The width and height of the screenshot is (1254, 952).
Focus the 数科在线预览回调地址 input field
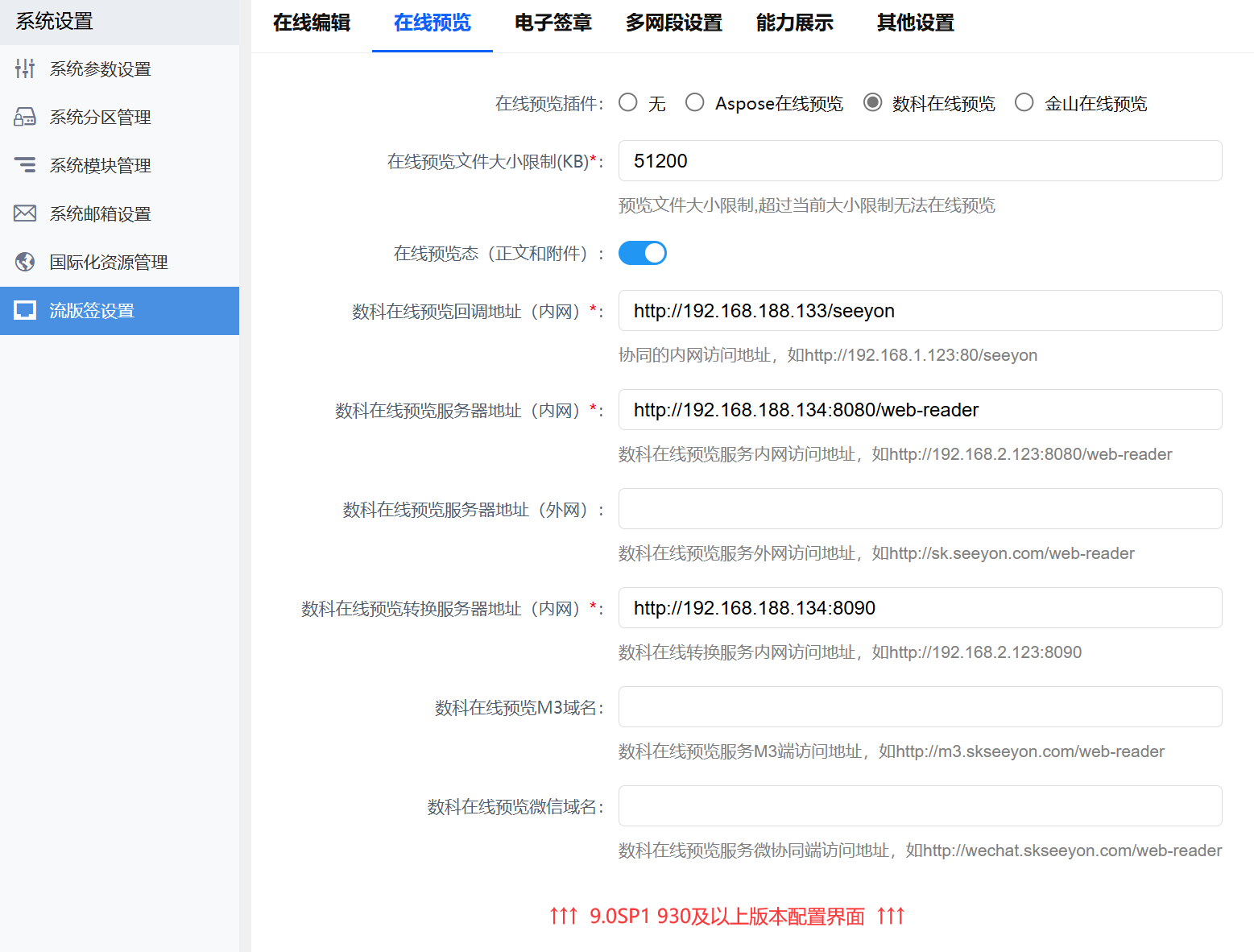[x=920, y=311]
